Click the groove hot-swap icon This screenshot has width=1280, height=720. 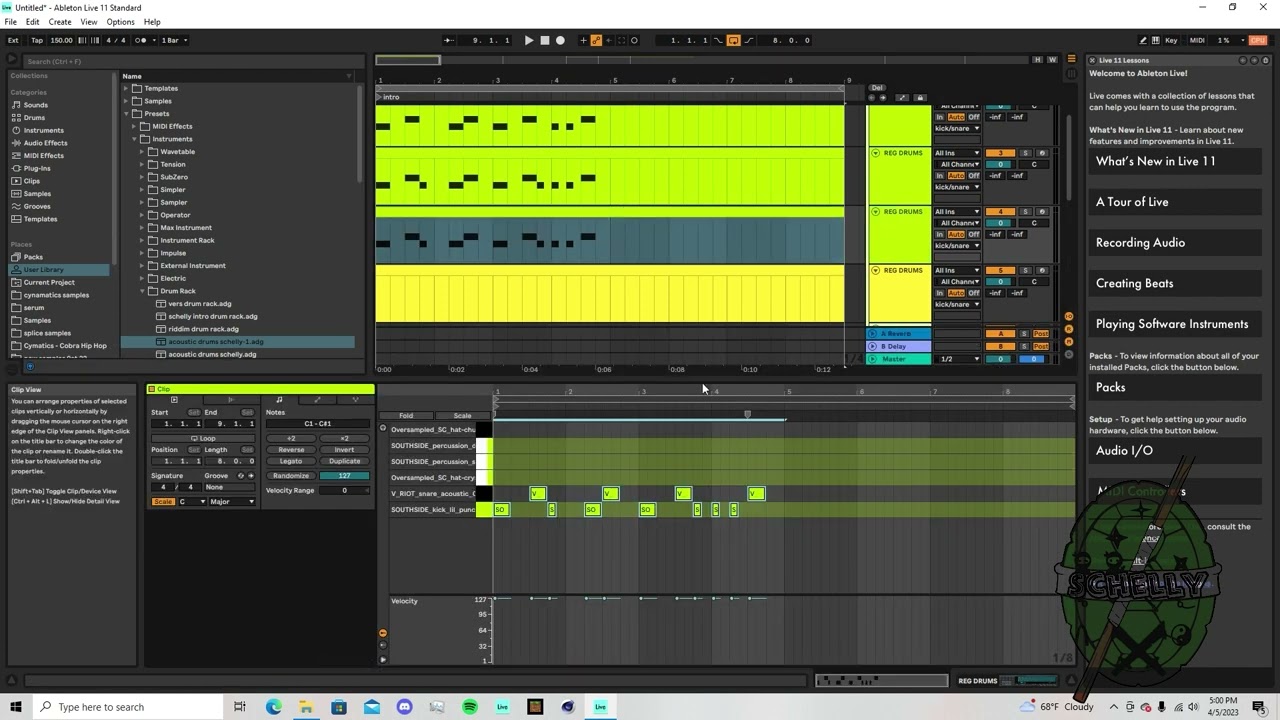pyautogui.click(x=241, y=476)
